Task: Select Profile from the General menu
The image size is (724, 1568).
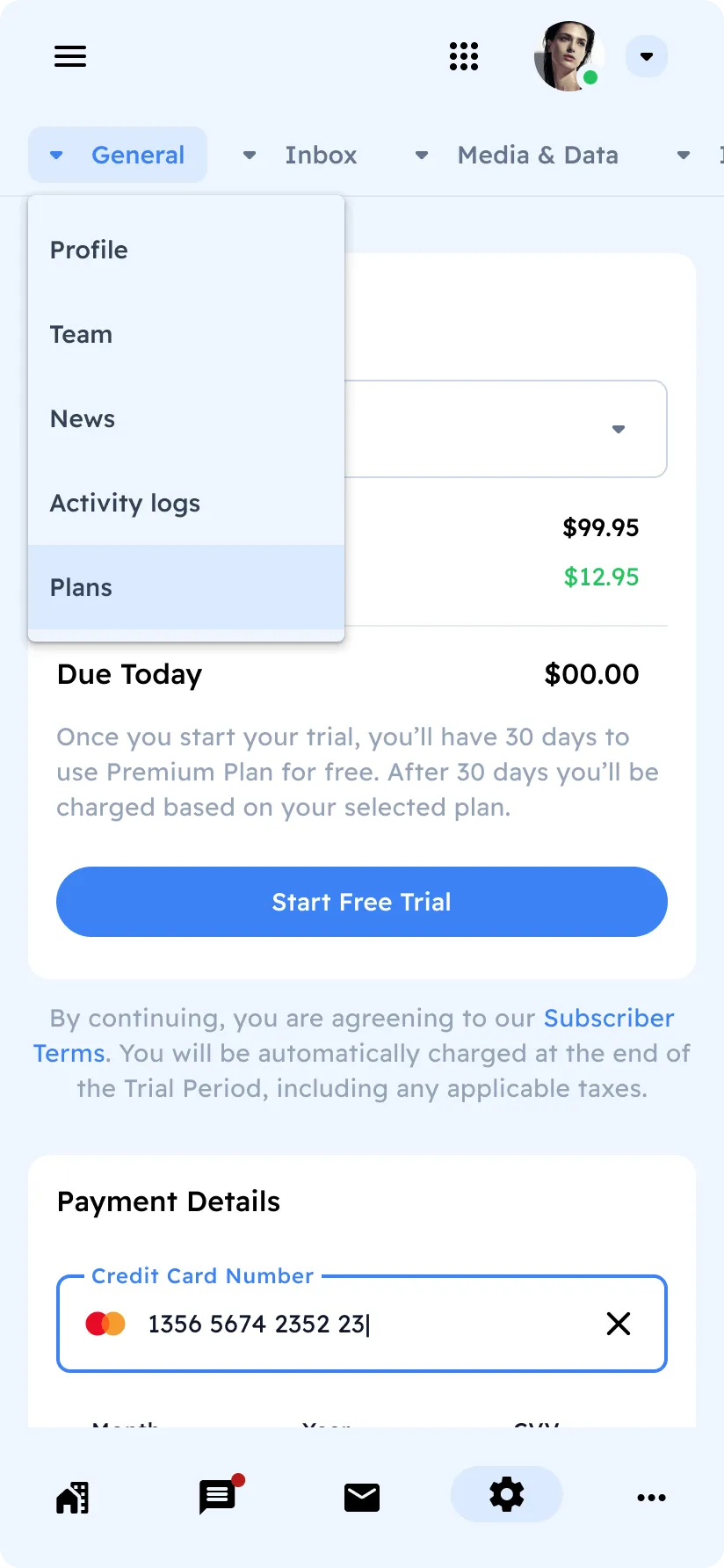Action: 89,250
